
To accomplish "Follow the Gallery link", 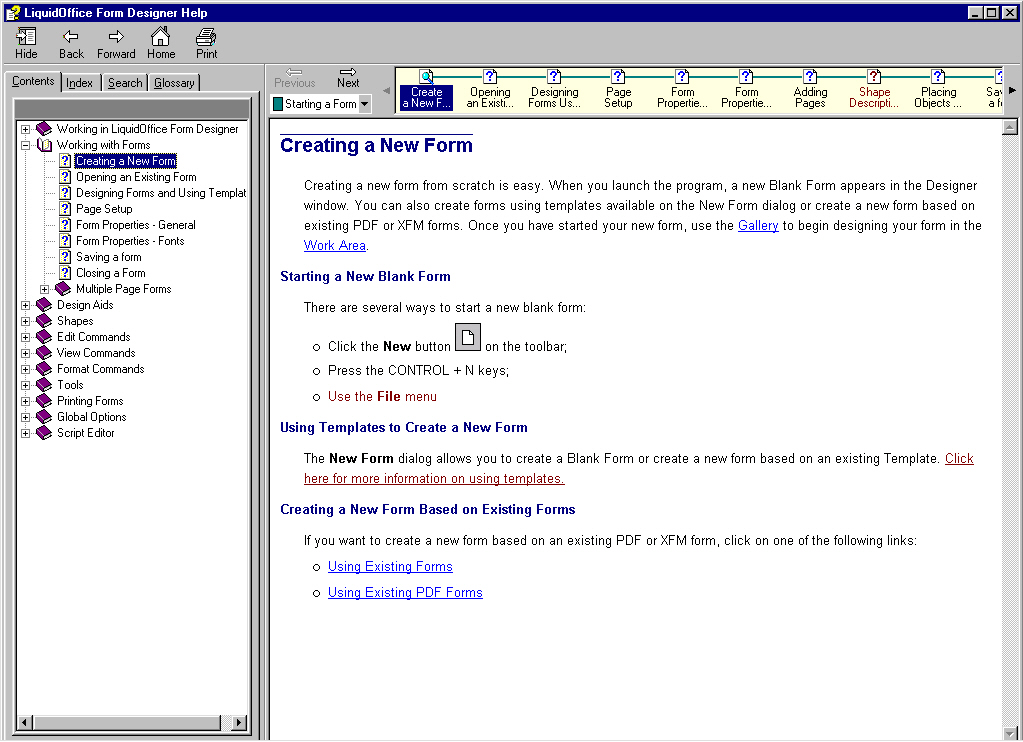I will 757,226.
